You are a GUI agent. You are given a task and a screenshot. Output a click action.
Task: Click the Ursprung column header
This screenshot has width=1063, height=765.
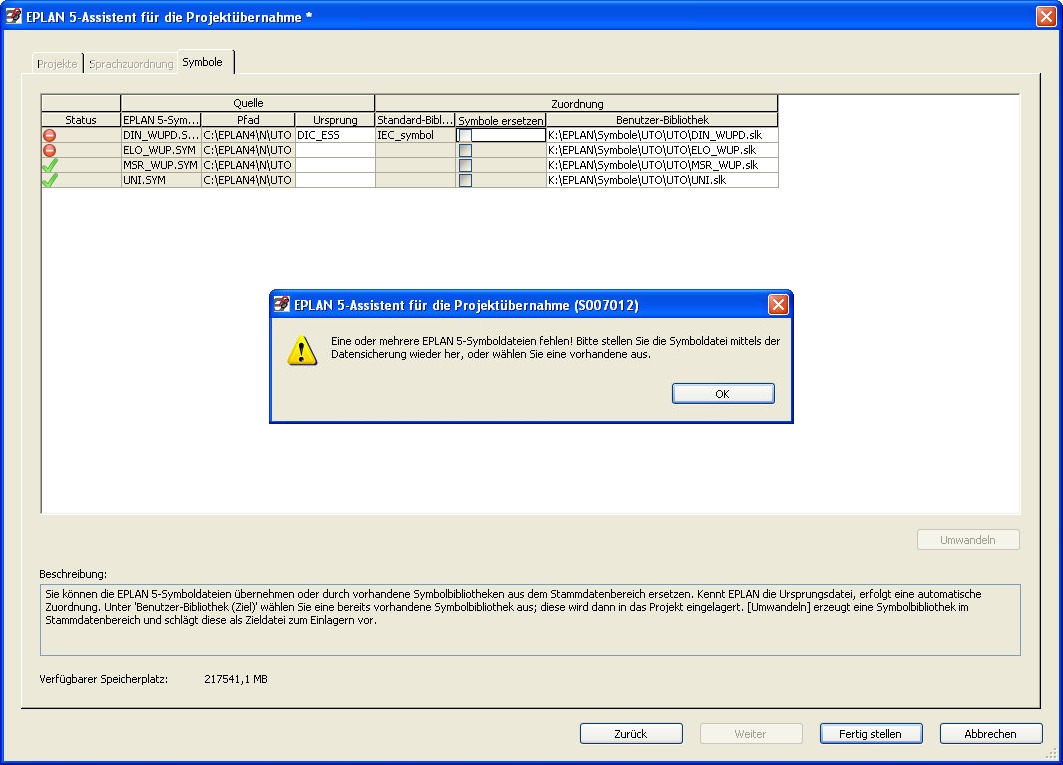click(335, 120)
